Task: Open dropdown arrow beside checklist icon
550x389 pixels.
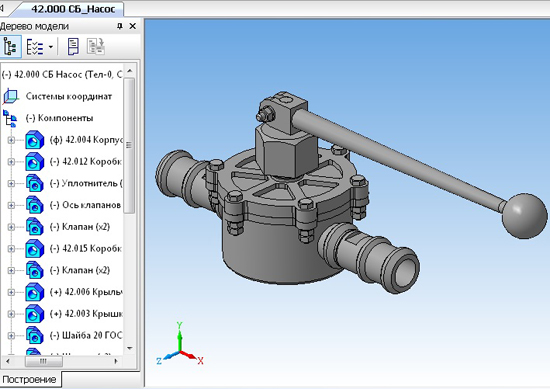Action: point(51,47)
